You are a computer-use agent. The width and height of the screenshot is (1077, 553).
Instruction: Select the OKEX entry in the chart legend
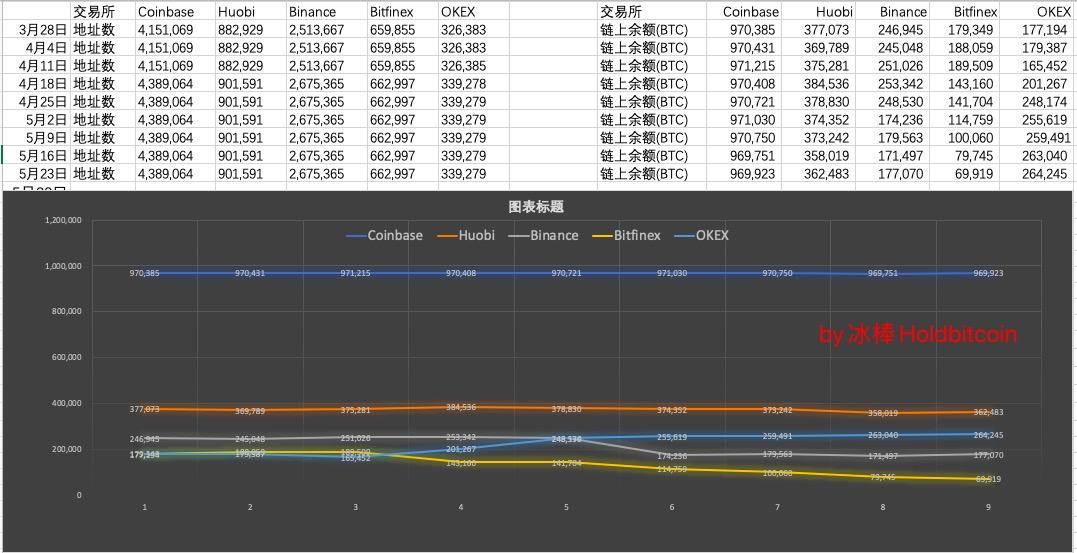pyautogui.click(x=702, y=235)
